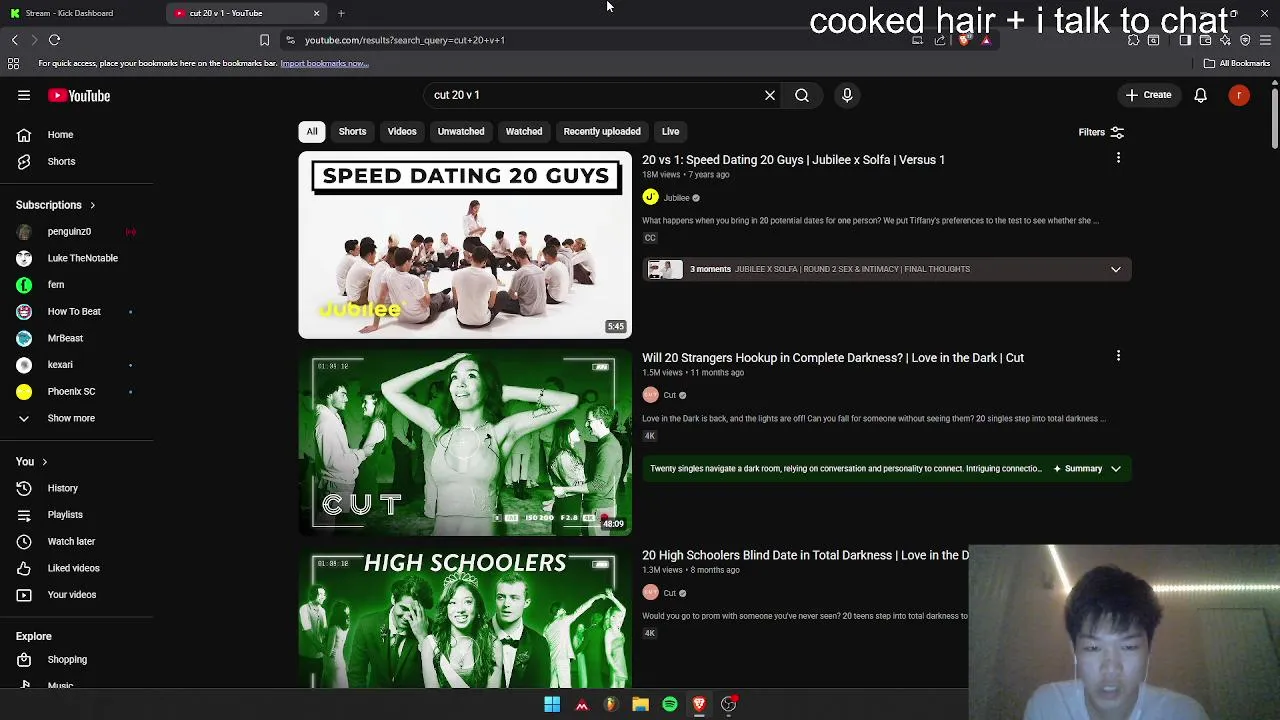Open the Windows Start button
Image resolution: width=1280 pixels, height=720 pixels.
552,704
